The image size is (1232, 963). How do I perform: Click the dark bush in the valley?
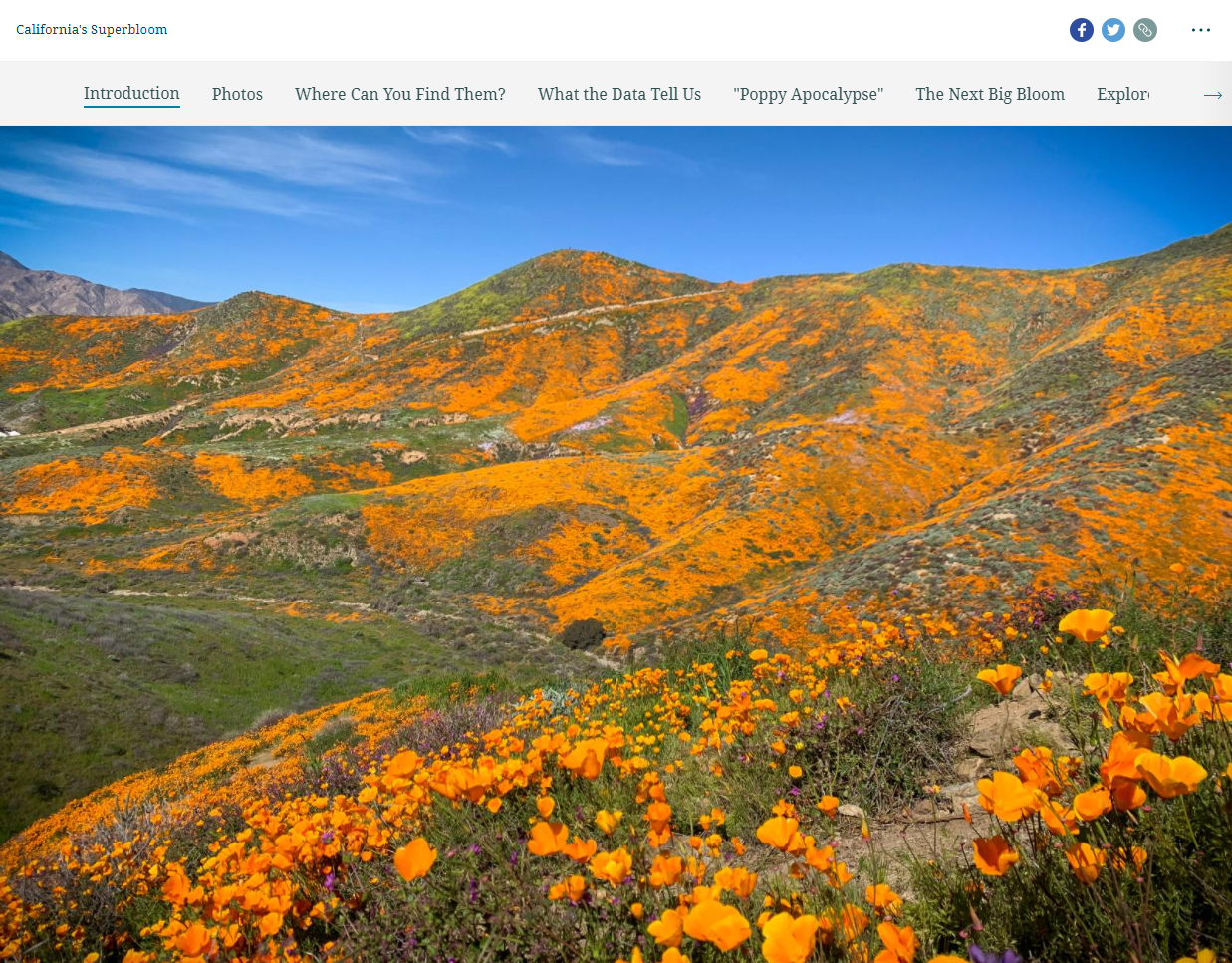pos(582,633)
